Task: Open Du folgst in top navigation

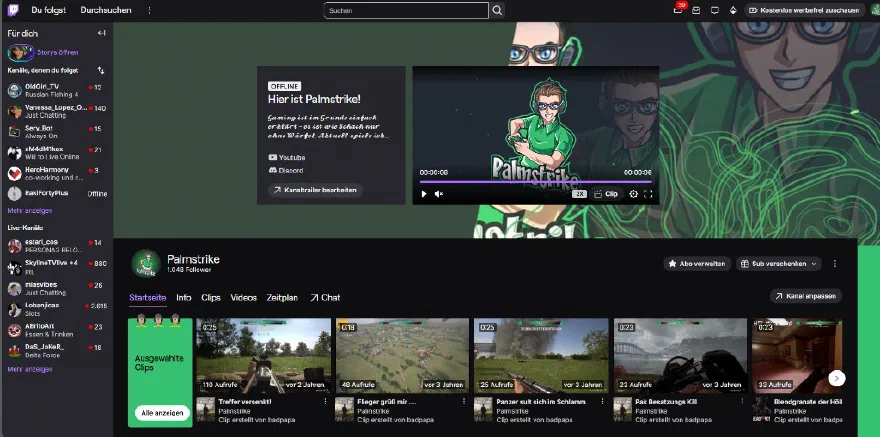Action: 48,10
